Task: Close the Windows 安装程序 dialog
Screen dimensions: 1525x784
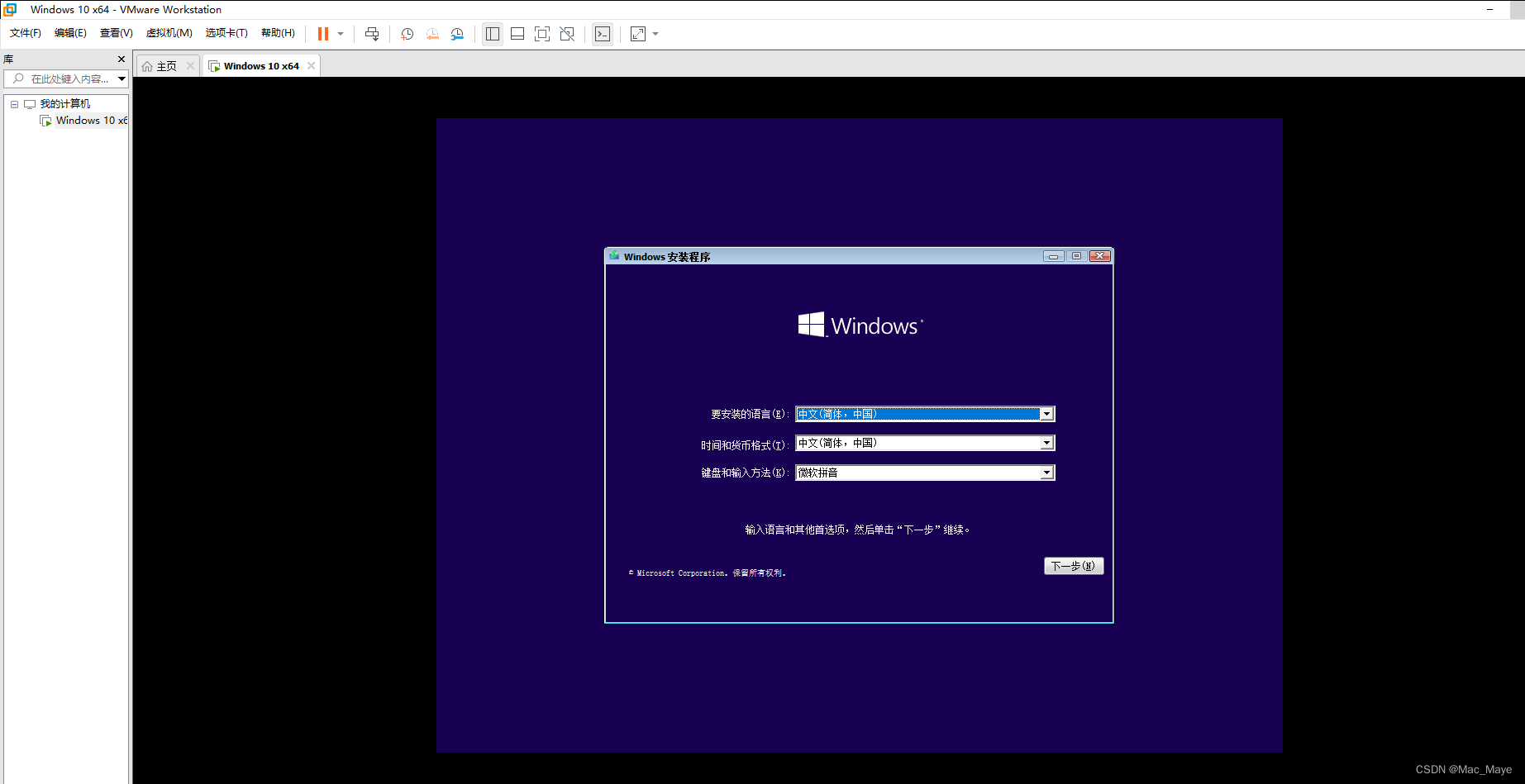Action: click(x=1099, y=256)
